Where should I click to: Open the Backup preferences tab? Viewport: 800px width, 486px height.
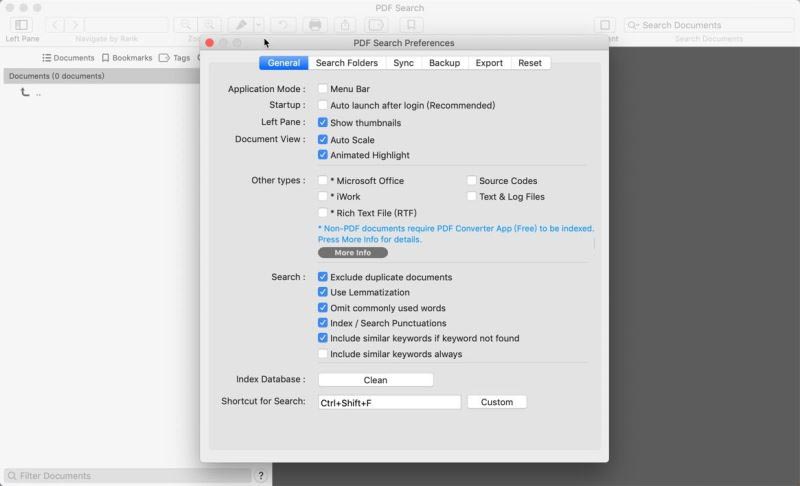click(x=444, y=63)
